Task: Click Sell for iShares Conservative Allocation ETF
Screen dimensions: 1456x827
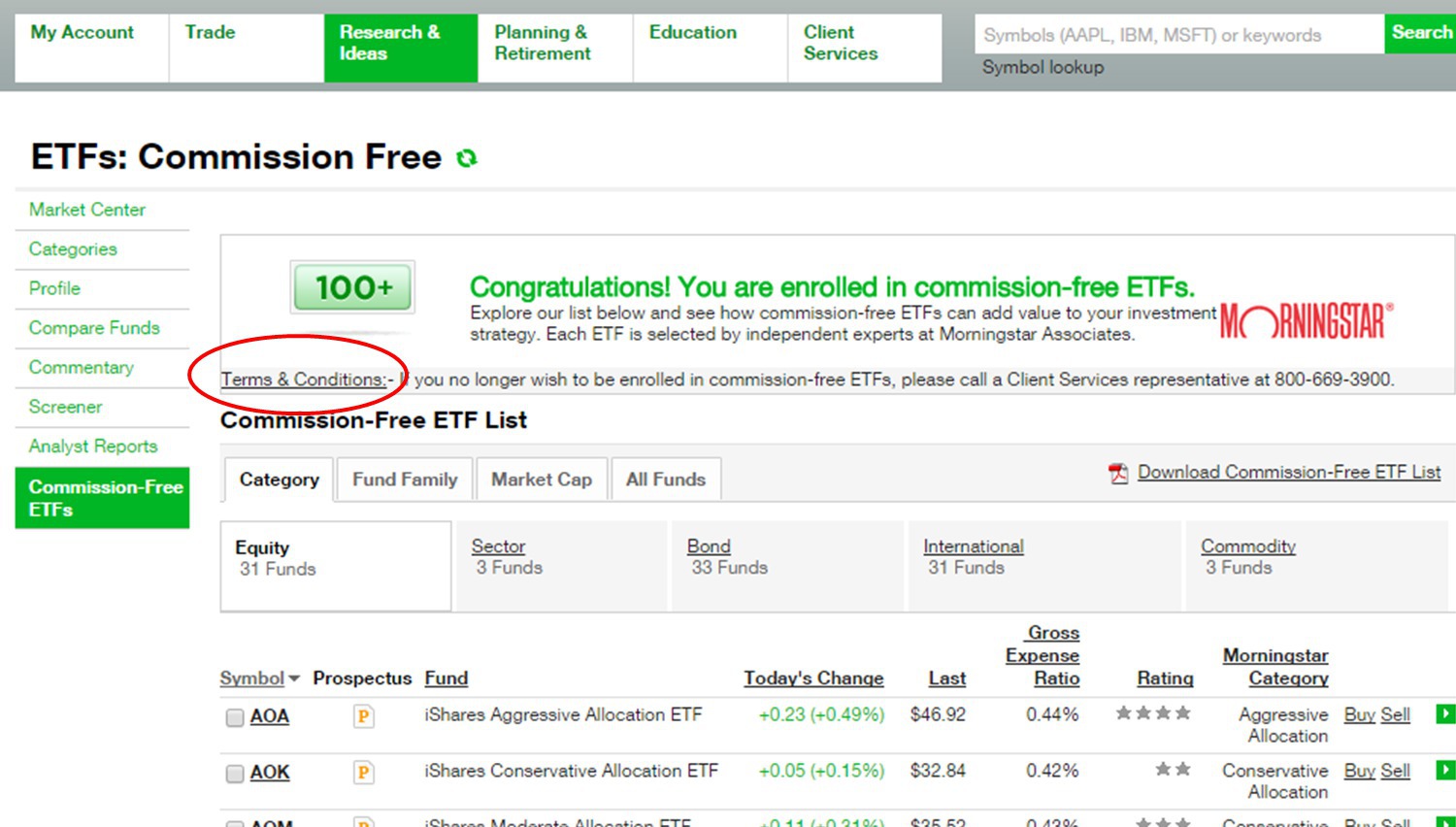Action: click(x=1395, y=772)
